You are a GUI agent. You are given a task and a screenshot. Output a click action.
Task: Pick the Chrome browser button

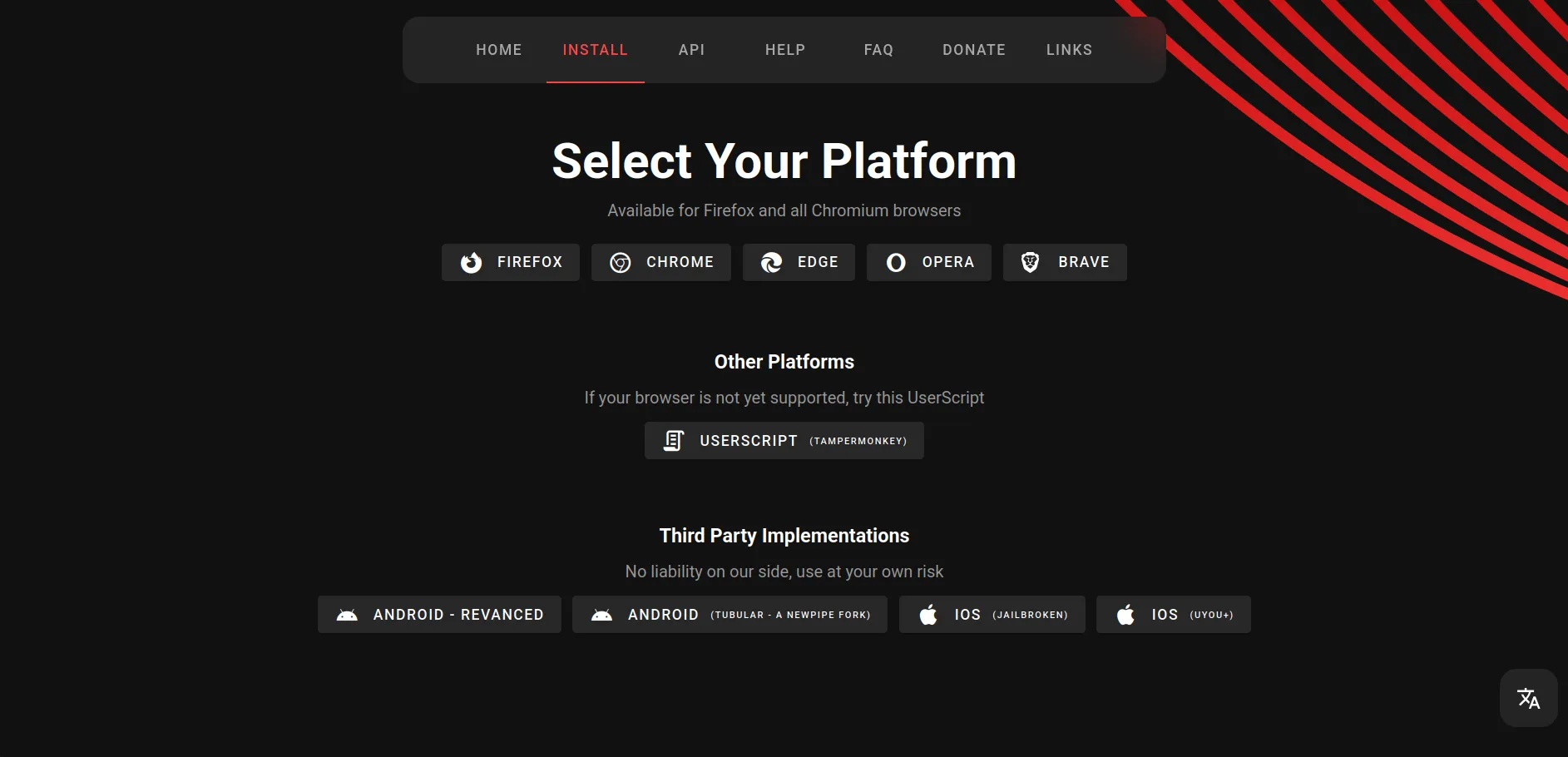click(661, 262)
